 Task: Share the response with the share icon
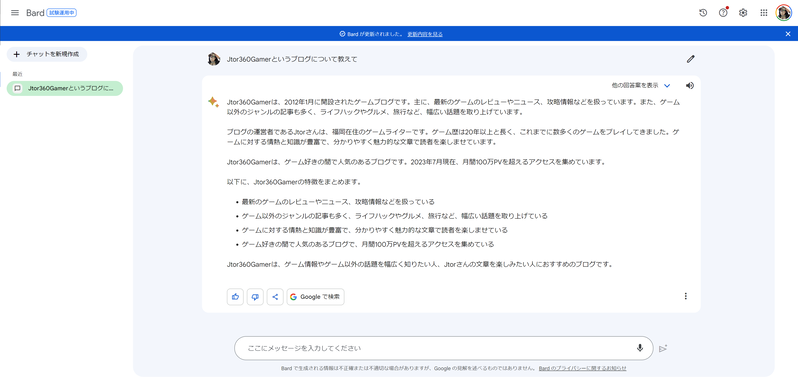275,297
